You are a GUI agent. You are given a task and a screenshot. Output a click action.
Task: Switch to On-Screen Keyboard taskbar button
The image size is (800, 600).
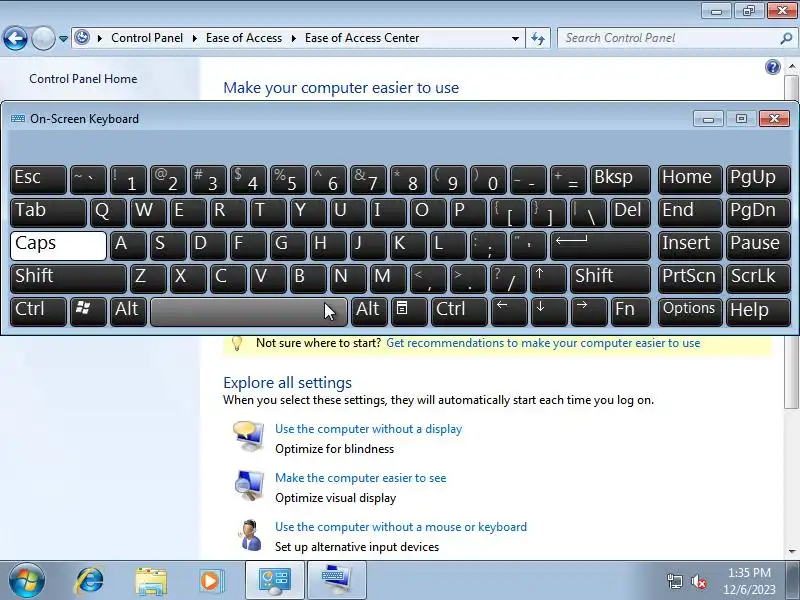pos(336,581)
